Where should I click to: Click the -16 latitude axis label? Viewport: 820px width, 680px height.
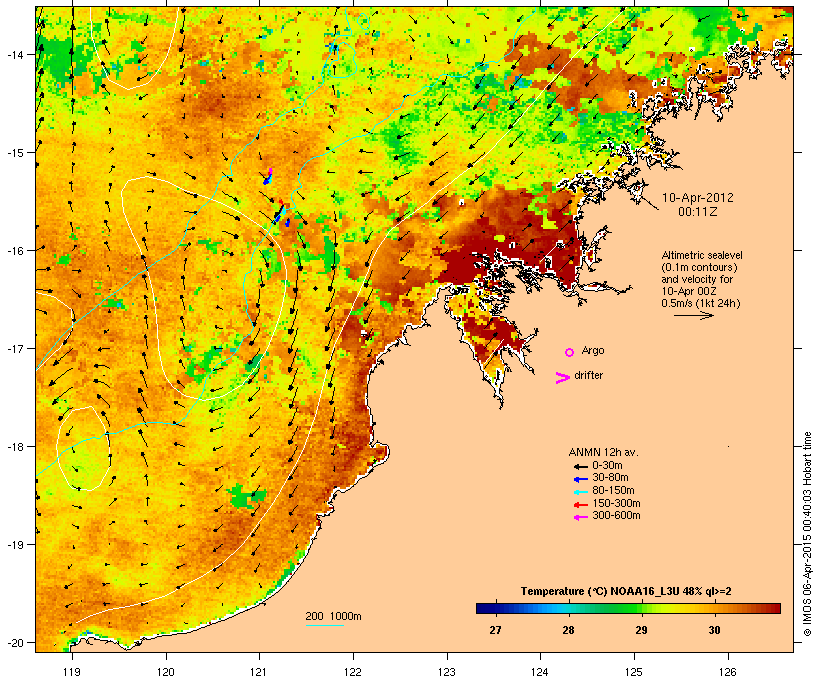click(14, 250)
